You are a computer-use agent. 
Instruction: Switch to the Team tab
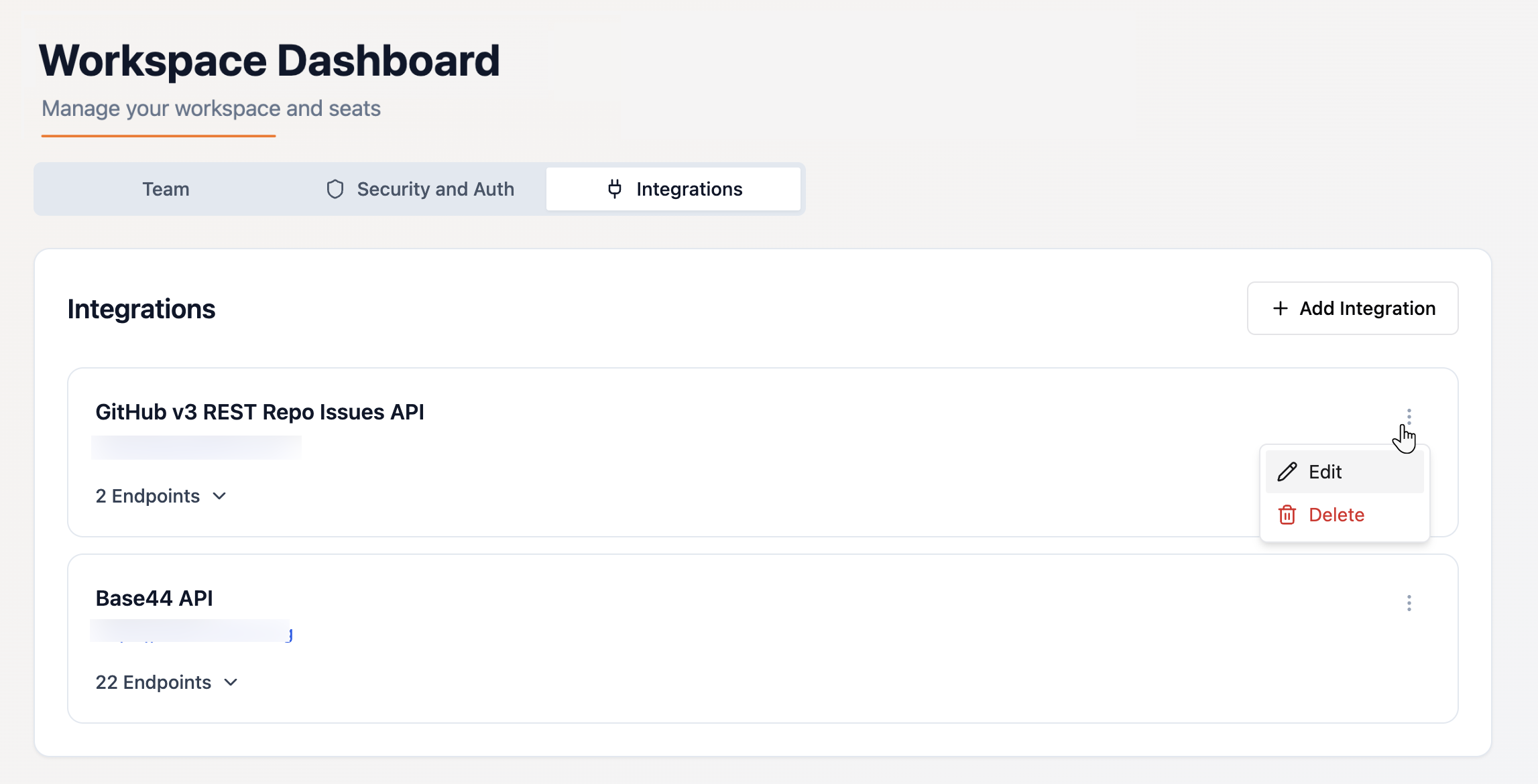pyautogui.click(x=165, y=189)
